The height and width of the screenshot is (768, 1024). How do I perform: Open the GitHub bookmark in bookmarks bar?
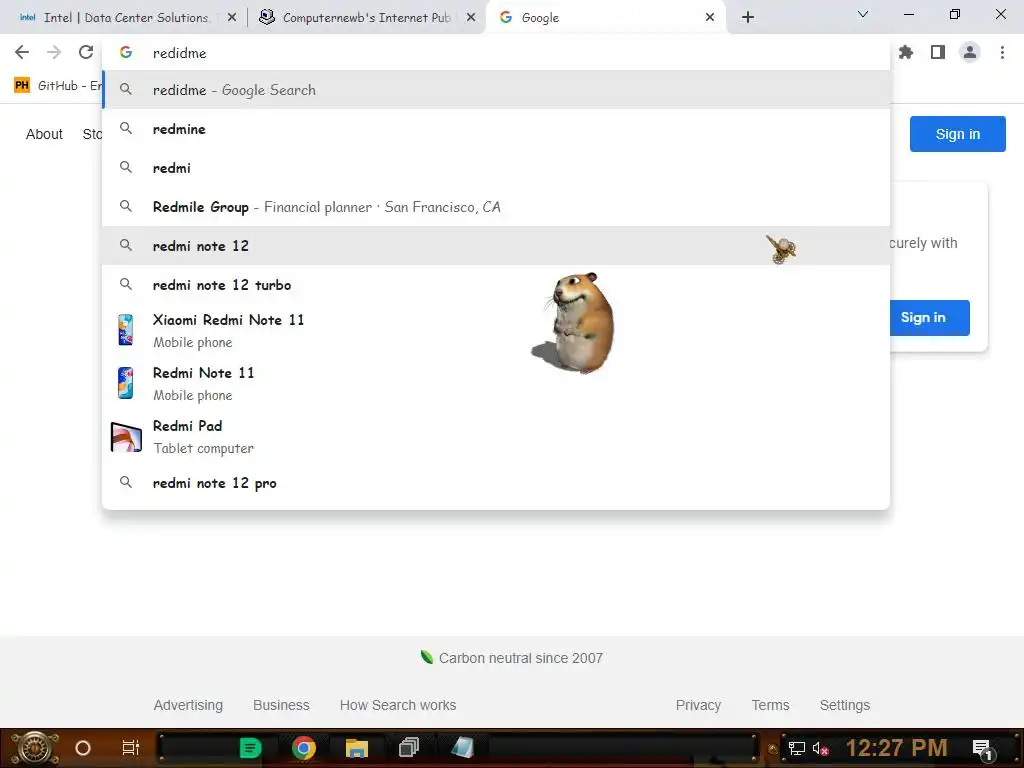pyautogui.click(x=58, y=86)
